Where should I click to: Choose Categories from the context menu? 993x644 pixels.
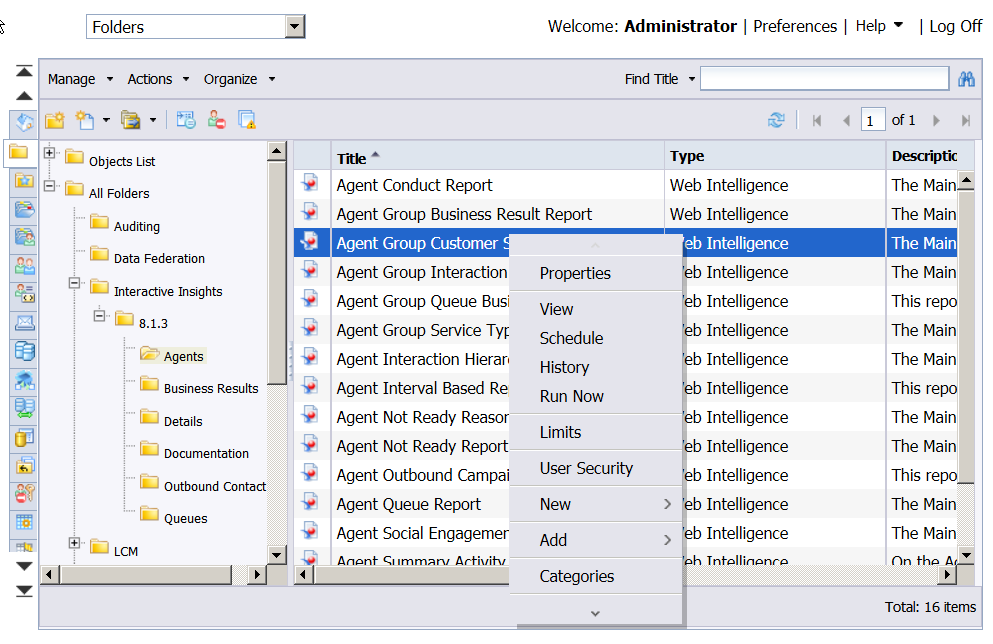(x=595, y=576)
